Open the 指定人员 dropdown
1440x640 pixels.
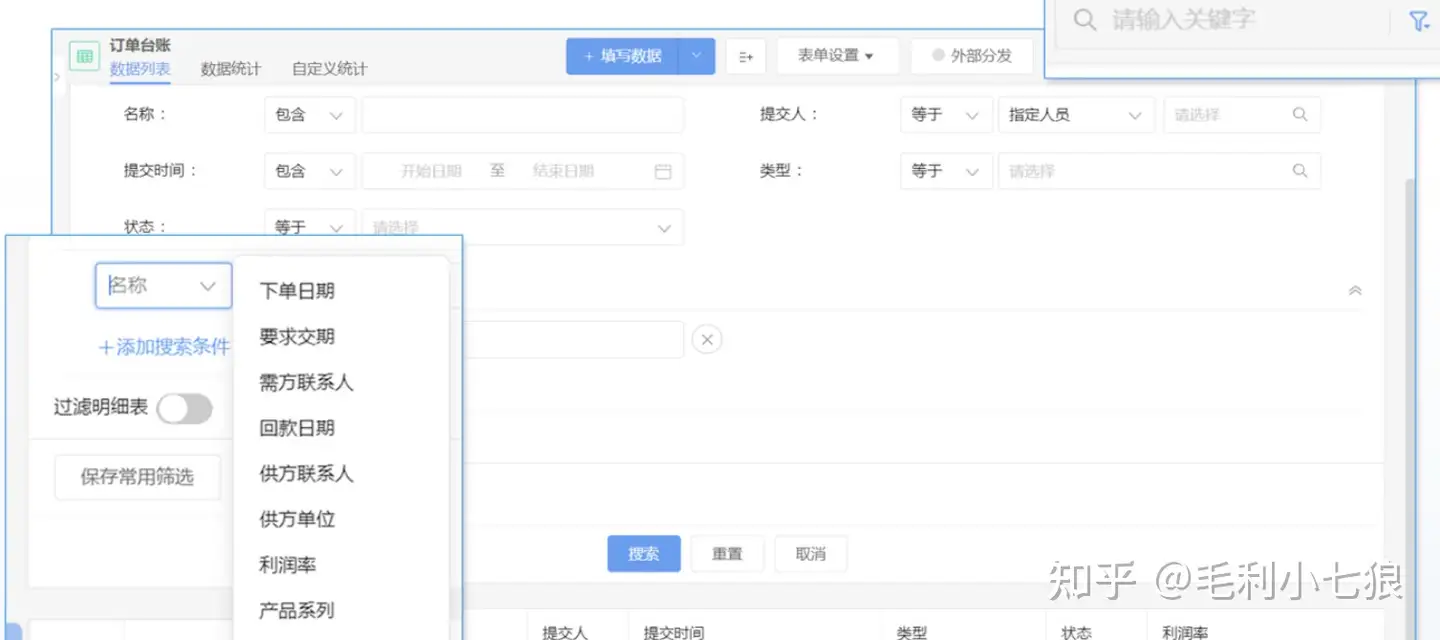tap(1076, 115)
